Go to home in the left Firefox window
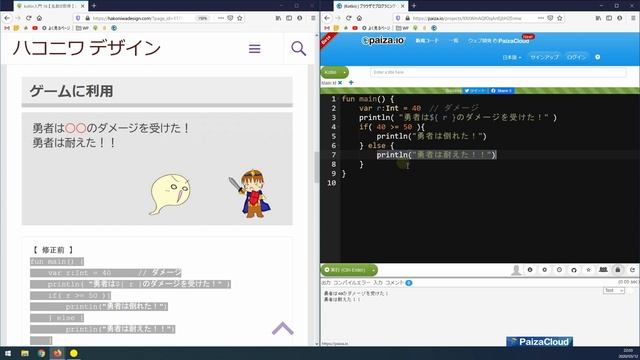 [39, 18]
